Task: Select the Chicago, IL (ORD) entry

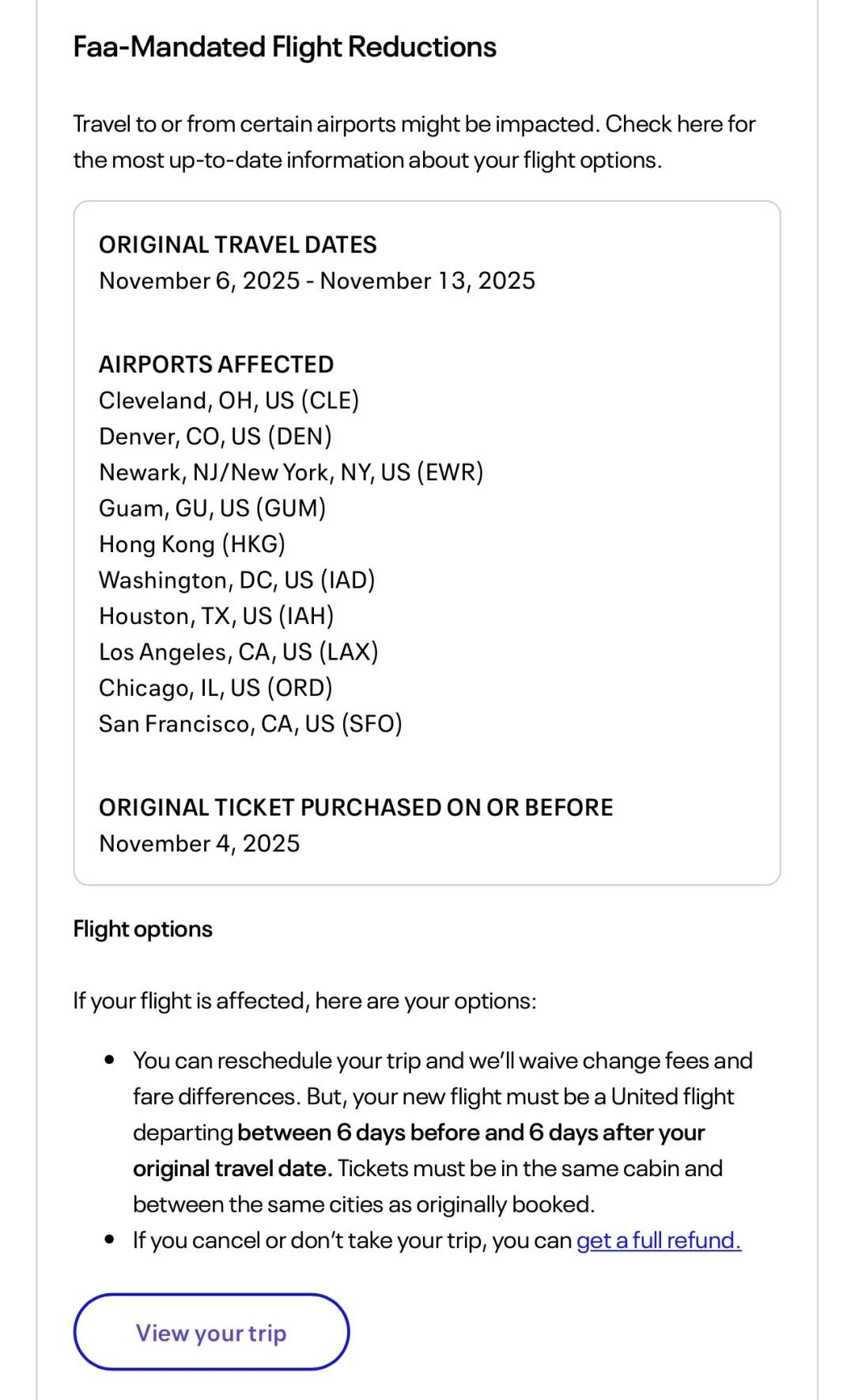Action: (215, 688)
